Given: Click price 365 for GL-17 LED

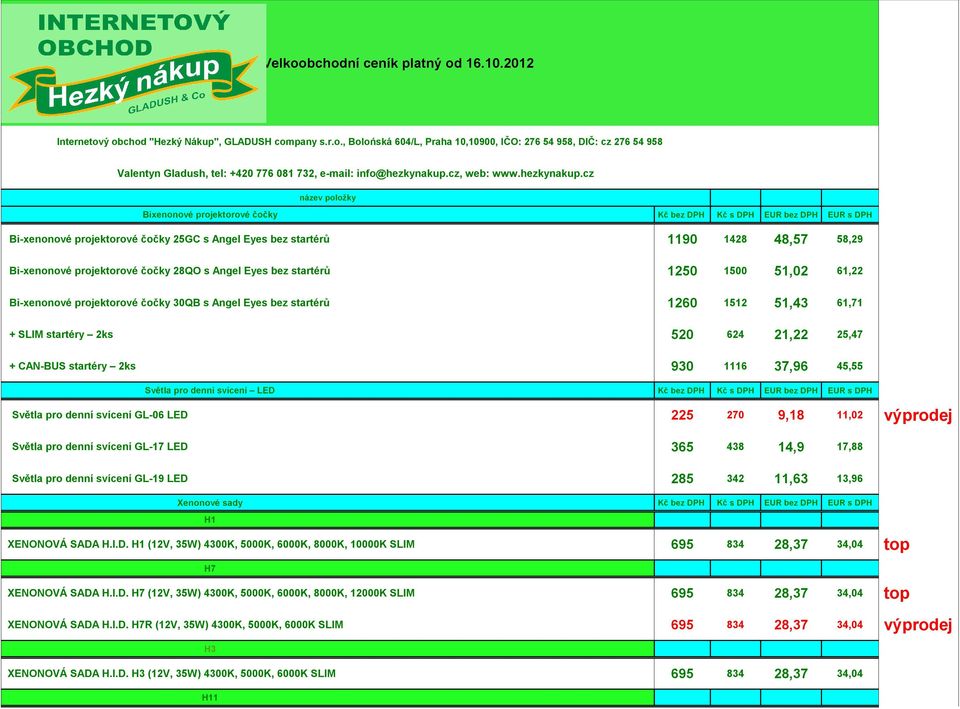Looking at the screenshot, I should 682,448.
